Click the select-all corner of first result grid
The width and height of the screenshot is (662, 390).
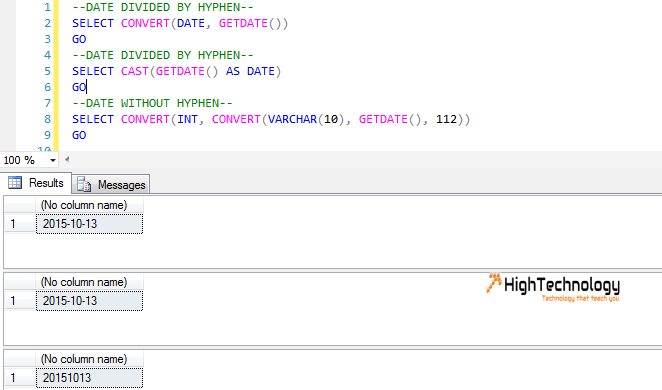tap(20, 205)
